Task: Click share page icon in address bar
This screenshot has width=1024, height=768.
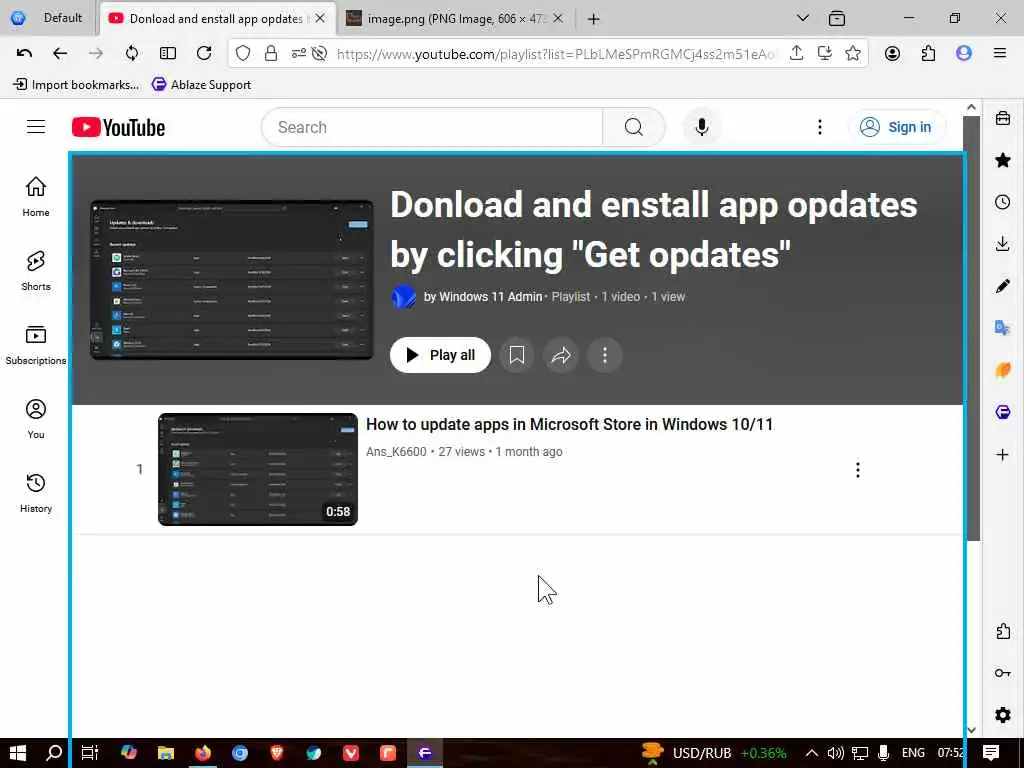Action: pos(796,54)
